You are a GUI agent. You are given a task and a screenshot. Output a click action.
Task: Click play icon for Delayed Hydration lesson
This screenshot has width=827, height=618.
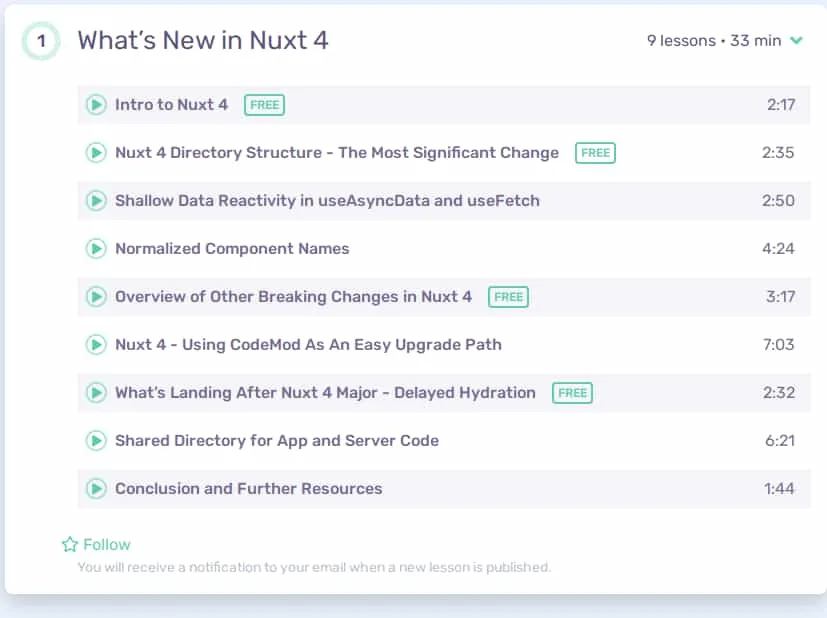tap(97, 392)
